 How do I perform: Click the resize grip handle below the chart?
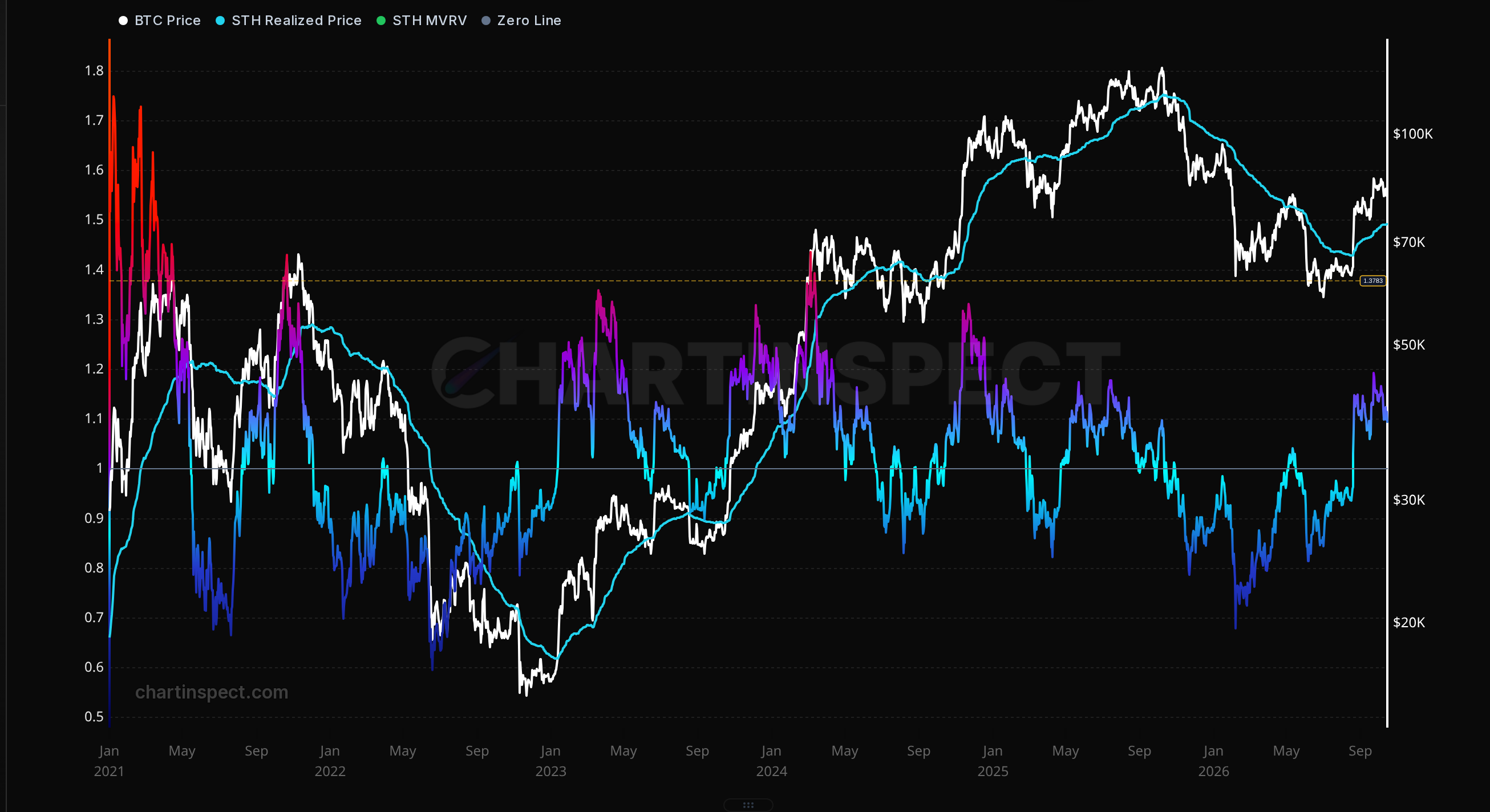click(x=748, y=805)
